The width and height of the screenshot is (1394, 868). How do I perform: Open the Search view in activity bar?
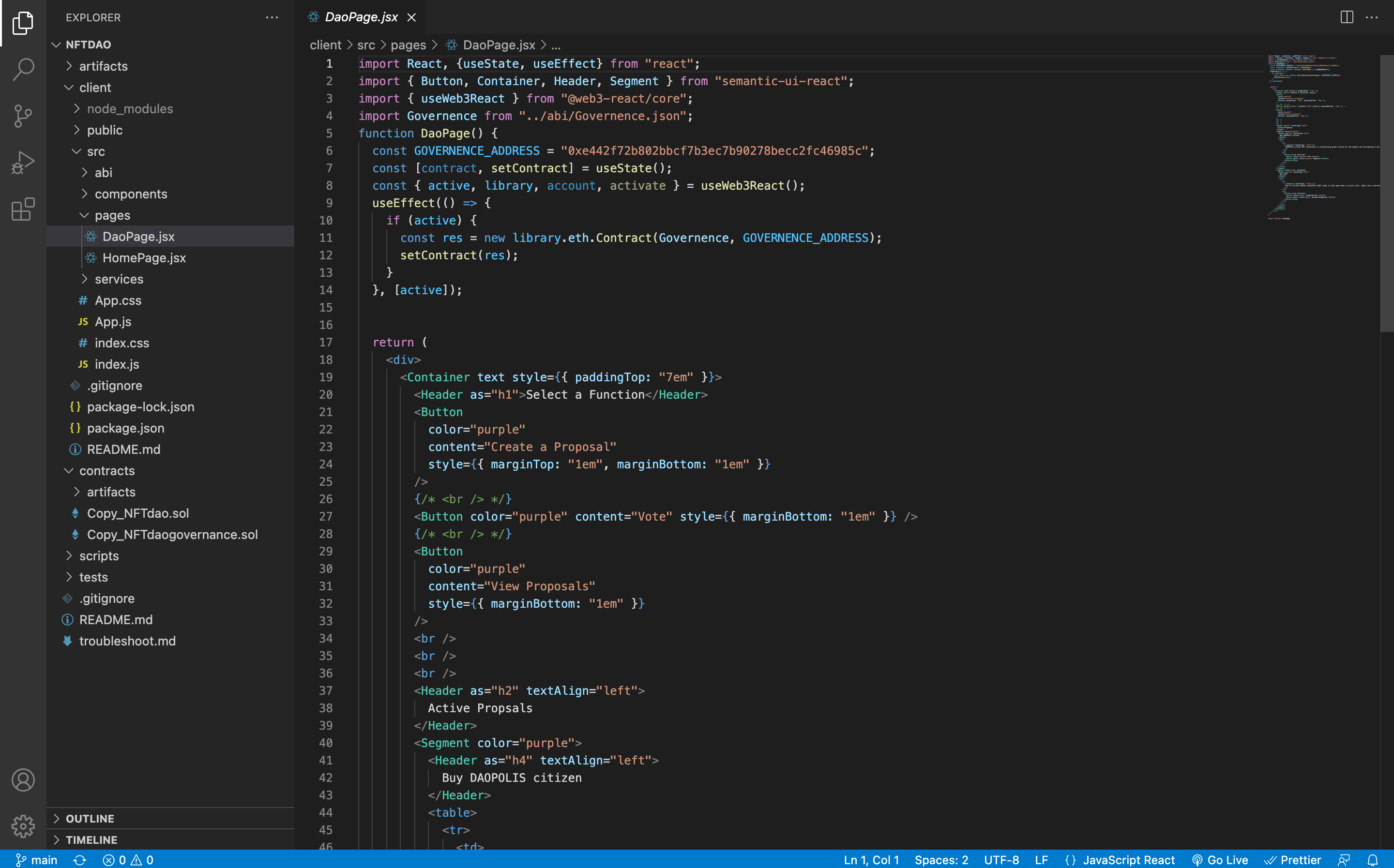pos(23,70)
